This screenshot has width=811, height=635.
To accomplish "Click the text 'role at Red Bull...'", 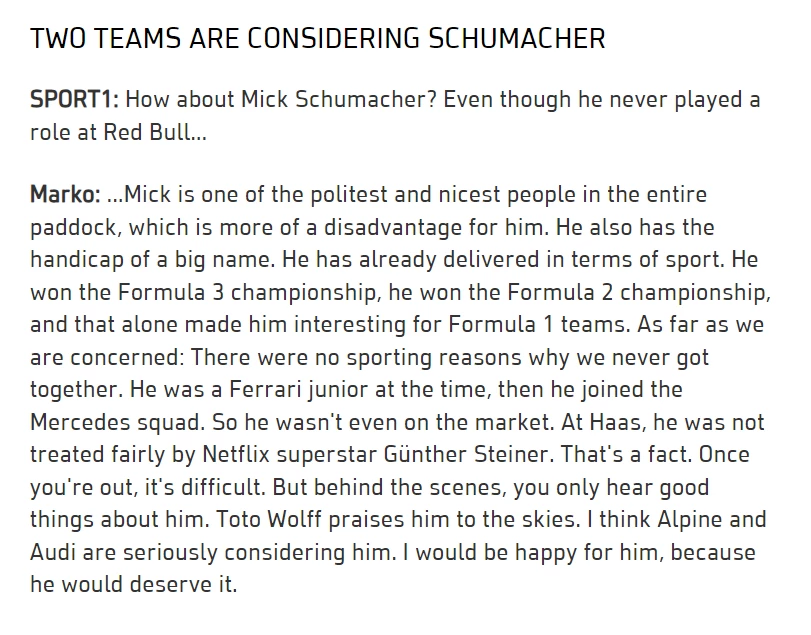I will tap(118, 132).
